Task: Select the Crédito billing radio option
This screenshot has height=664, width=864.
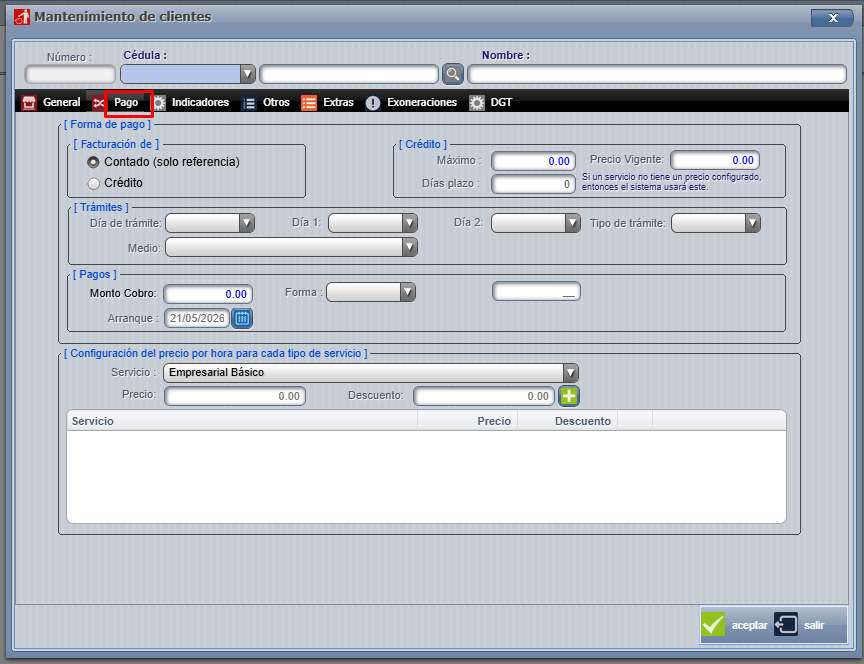Action: [93, 183]
